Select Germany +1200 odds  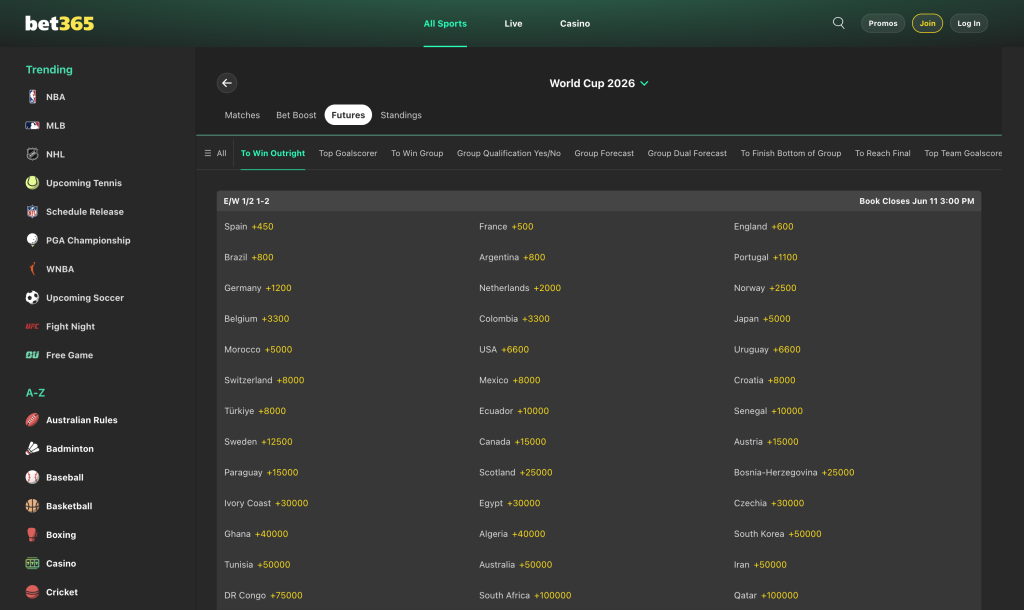click(x=258, y=288)
